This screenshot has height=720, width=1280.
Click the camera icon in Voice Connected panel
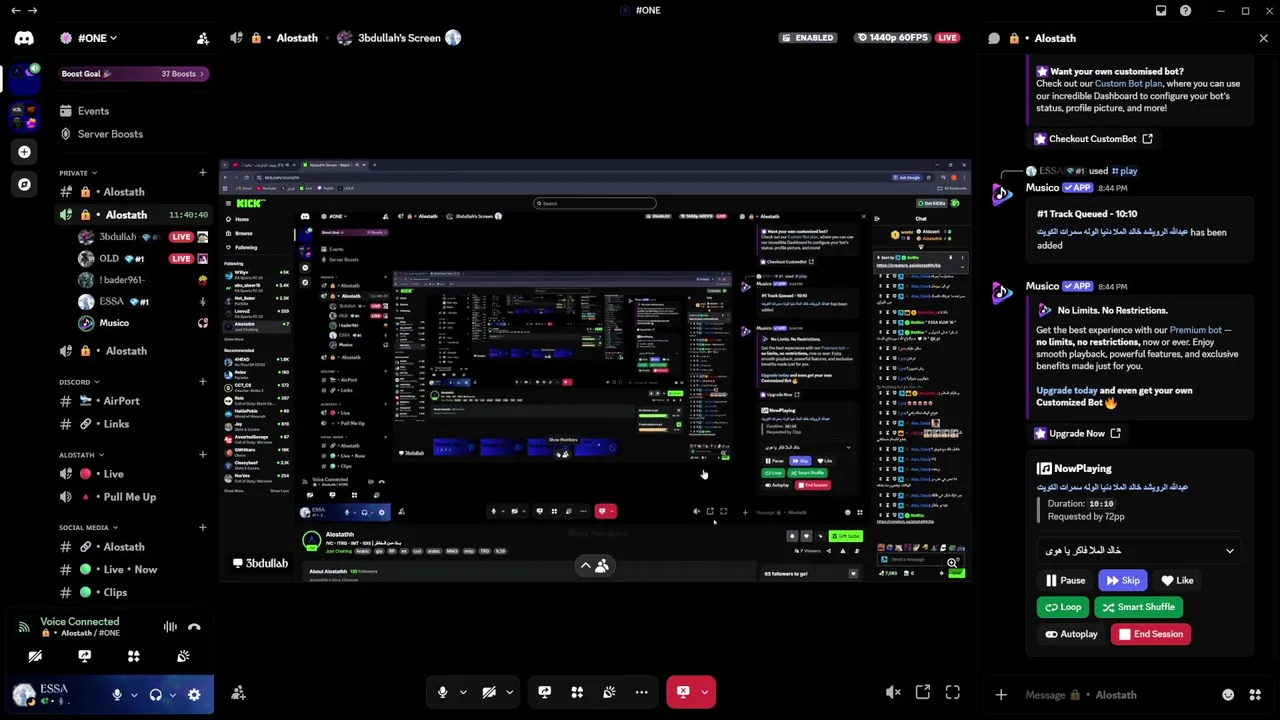(35, 656)
